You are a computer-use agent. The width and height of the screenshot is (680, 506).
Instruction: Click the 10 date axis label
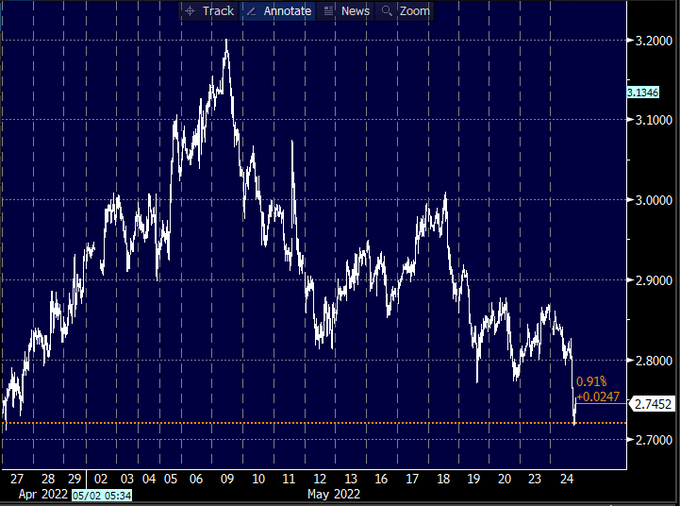pos(258,479)
